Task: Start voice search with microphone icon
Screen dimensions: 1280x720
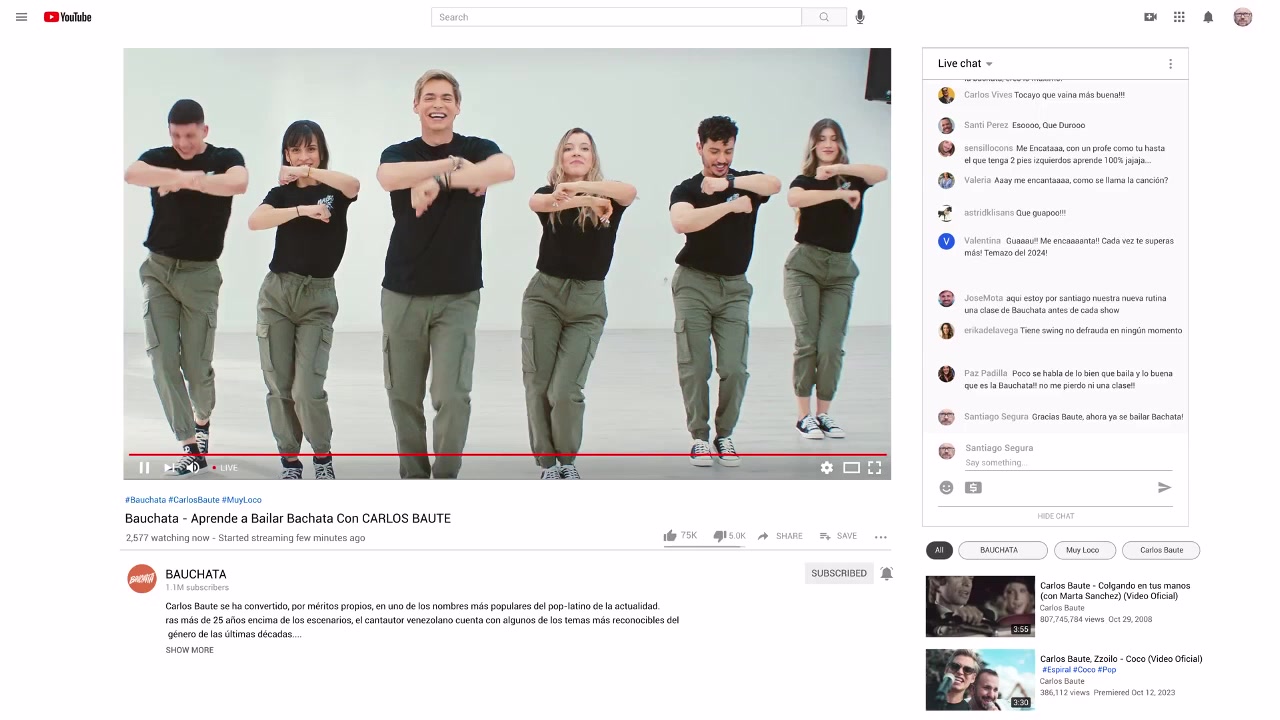Action: tap(860, 17)
